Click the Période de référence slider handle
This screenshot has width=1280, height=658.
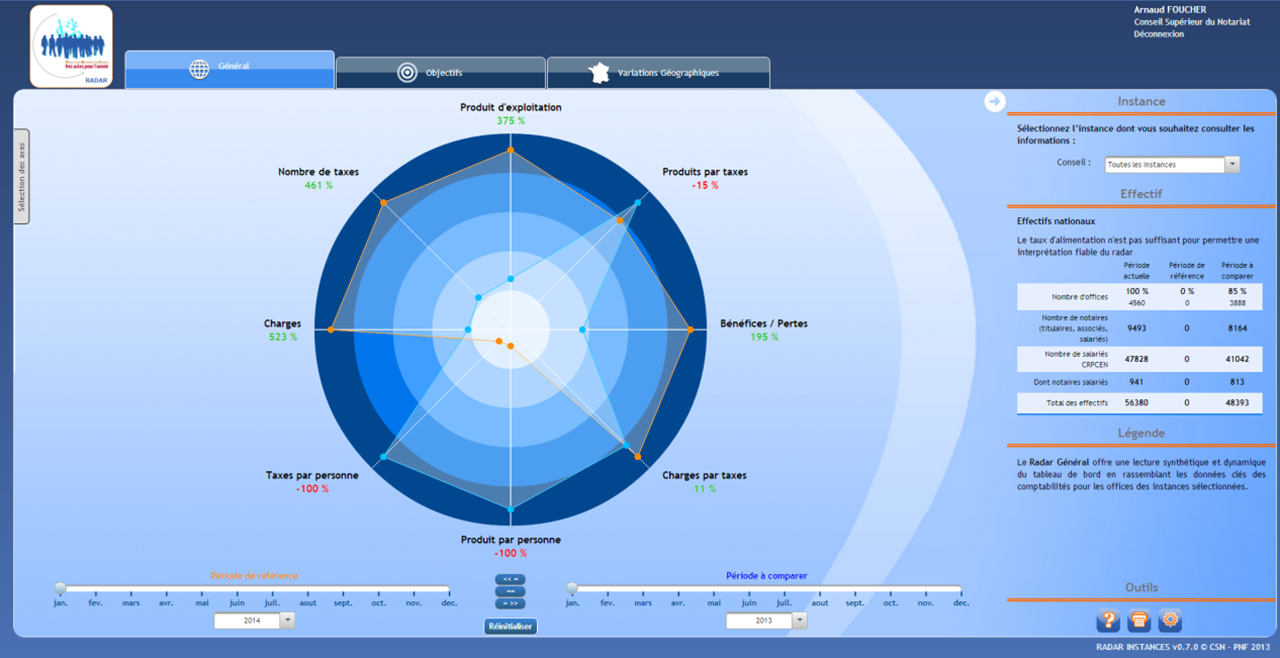[61, 588]
